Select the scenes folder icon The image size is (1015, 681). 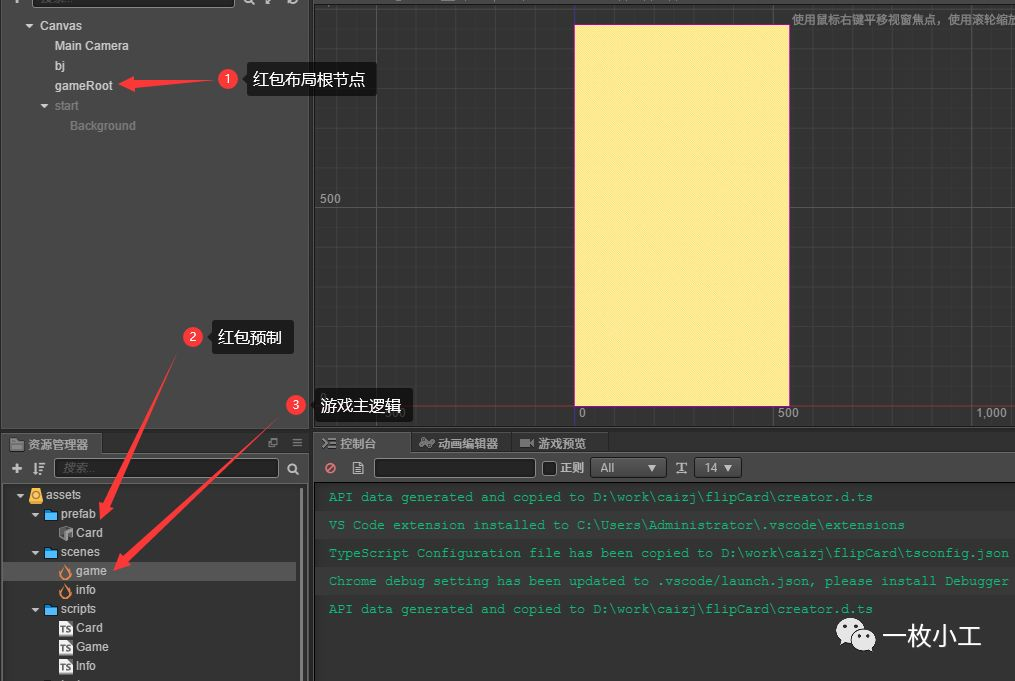(51, 553)
